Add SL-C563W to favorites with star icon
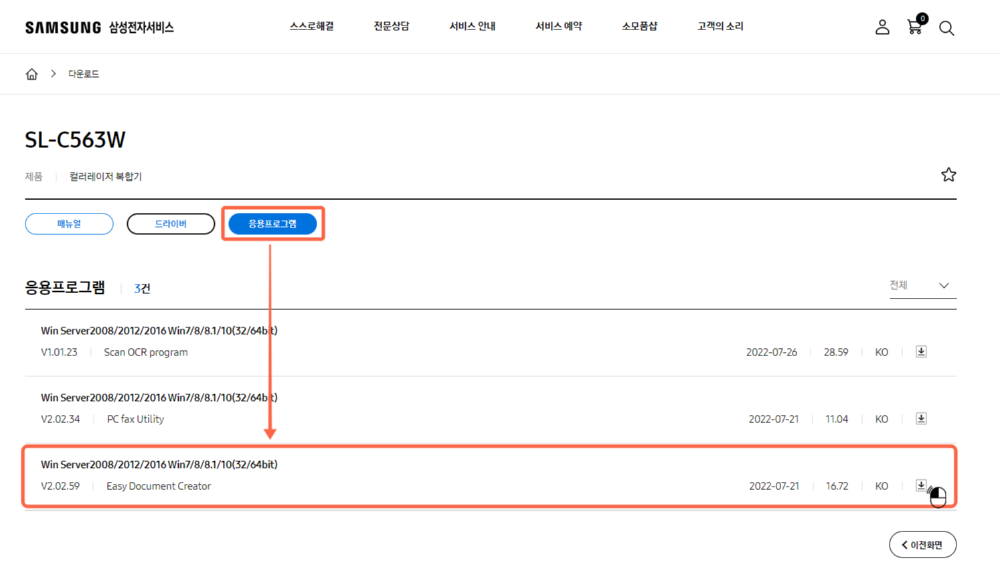 (x=948, y=175)
